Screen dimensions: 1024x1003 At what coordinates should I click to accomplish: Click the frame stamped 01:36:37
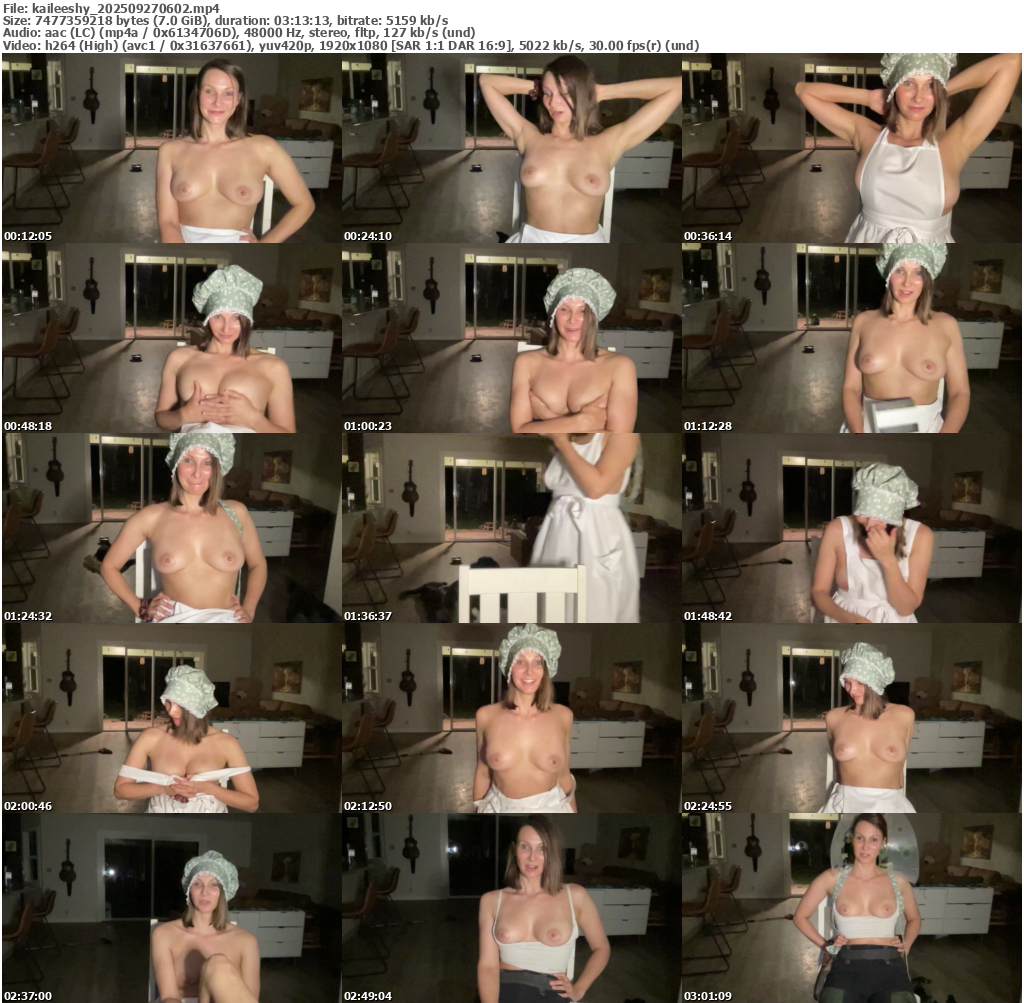tap(511, 528)
